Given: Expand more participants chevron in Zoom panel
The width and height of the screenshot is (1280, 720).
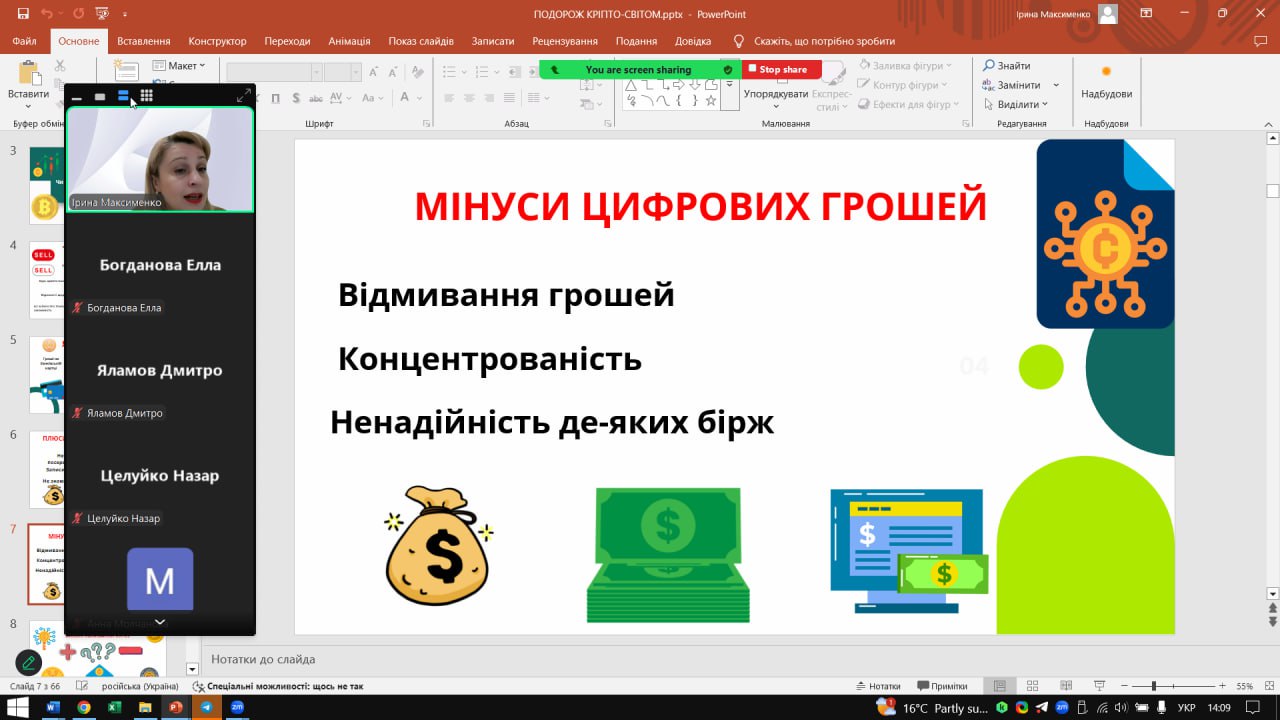Looking at the screenshot, I should coord(159,622).
